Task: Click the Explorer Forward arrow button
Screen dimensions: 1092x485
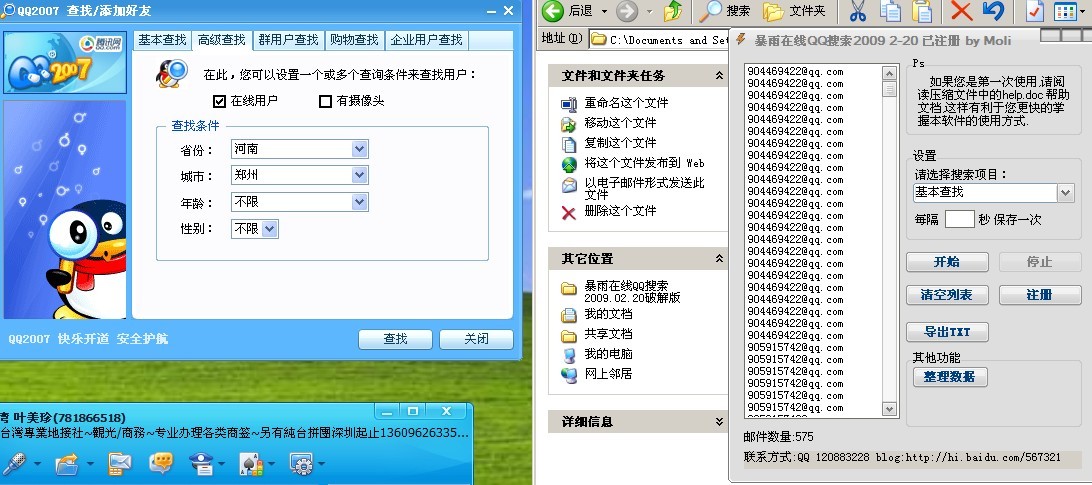Action: pyautogui.click(x=627, y=10)
